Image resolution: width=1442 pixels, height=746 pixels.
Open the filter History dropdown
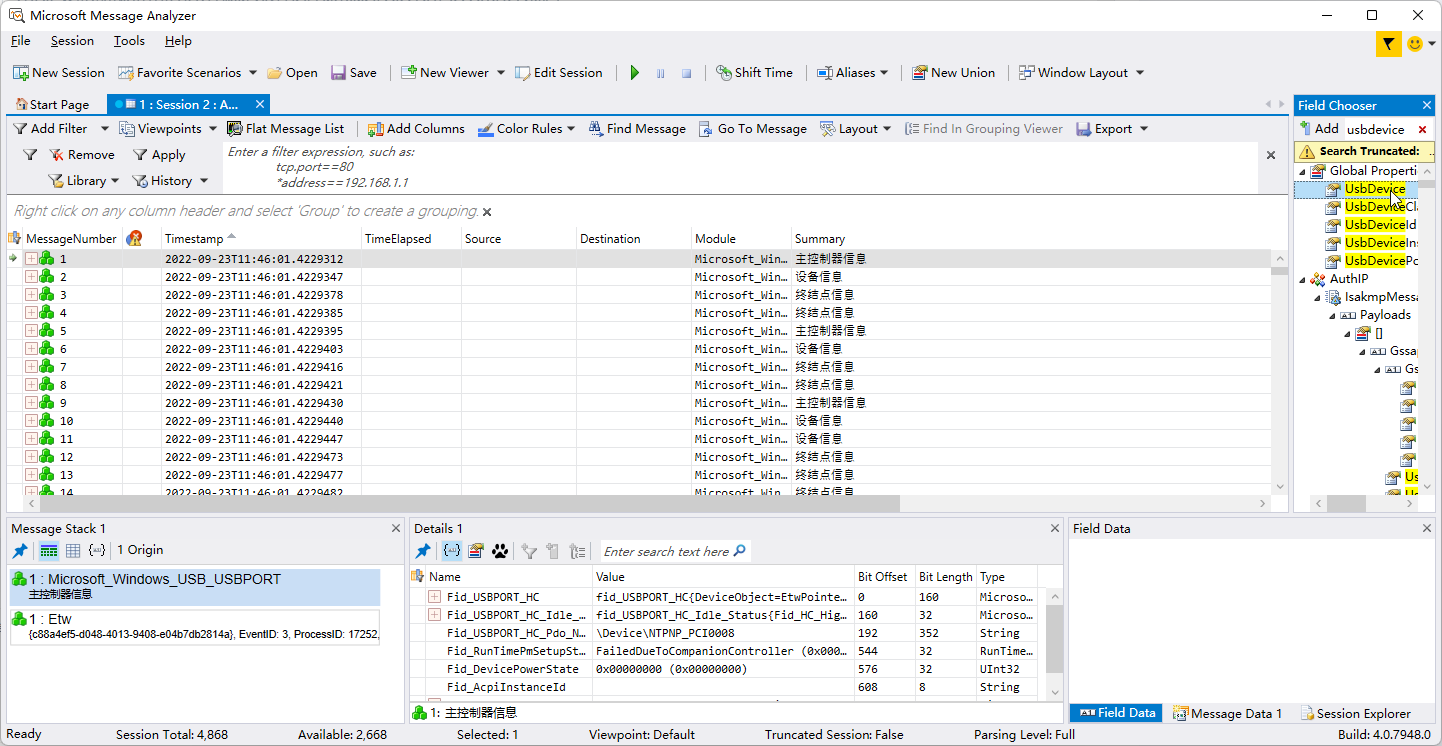pyautogui.click(x=170, y=181)
